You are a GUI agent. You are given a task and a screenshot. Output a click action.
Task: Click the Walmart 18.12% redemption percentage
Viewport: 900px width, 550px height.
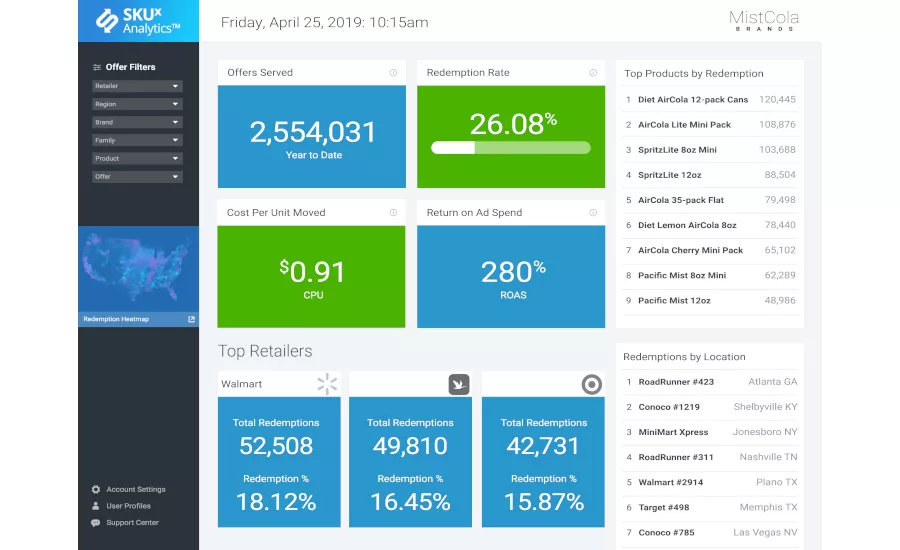pyautogui.click(x=276, y=502)
